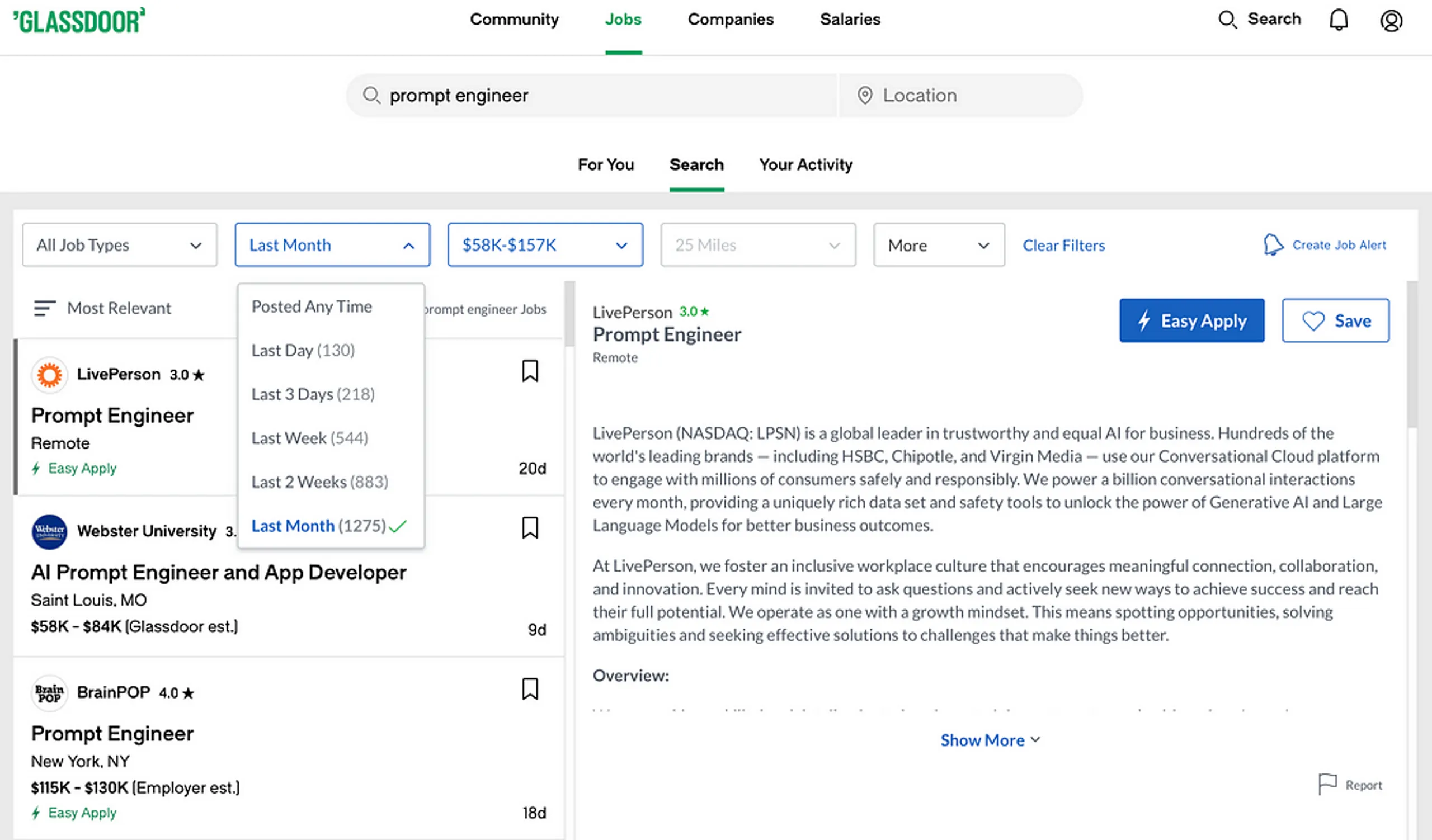1432x840 pixels.
Task: Open notifications bell icon
Action: click(1338, 20)
